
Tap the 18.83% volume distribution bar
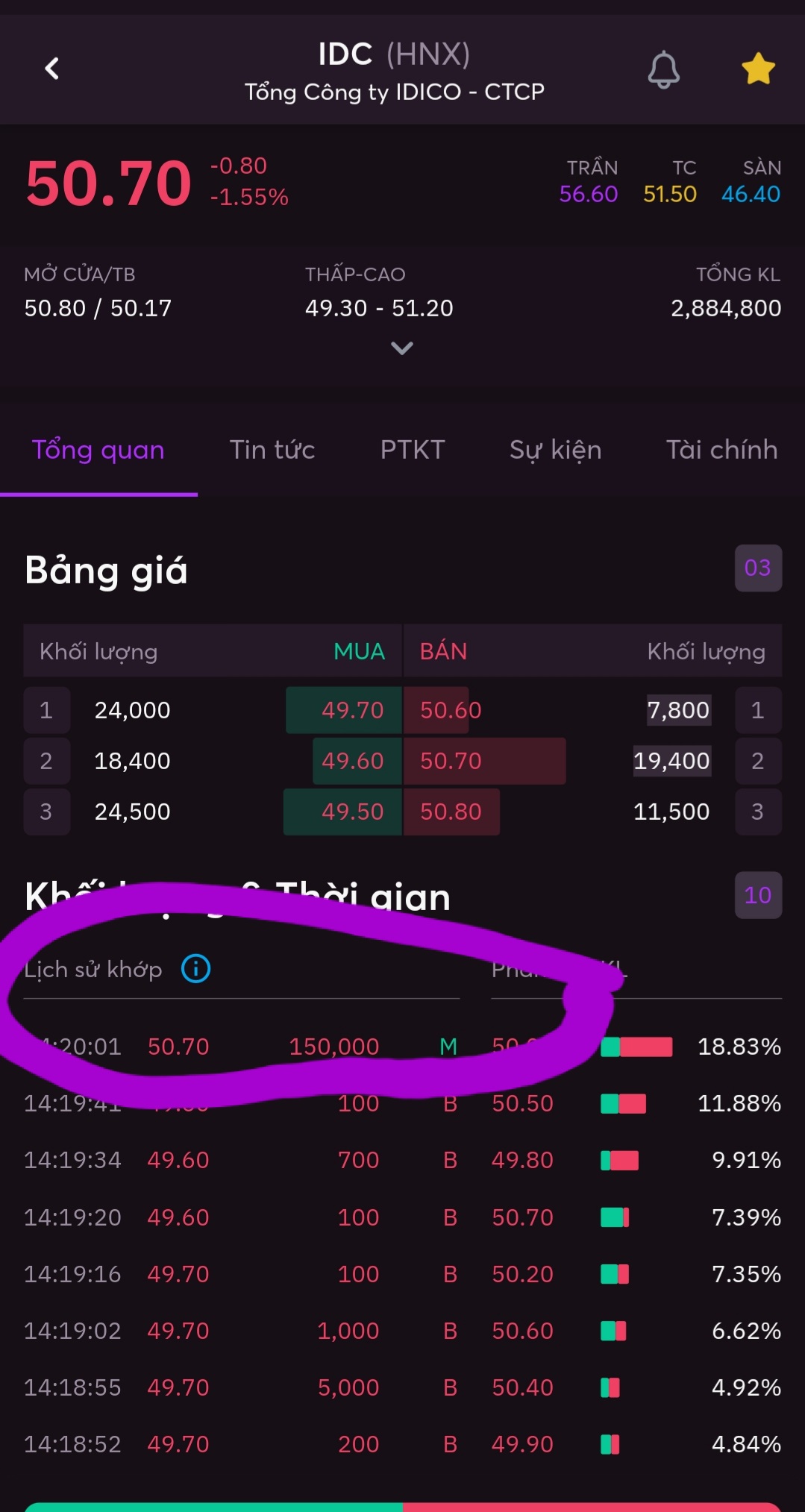[636, 1047]
